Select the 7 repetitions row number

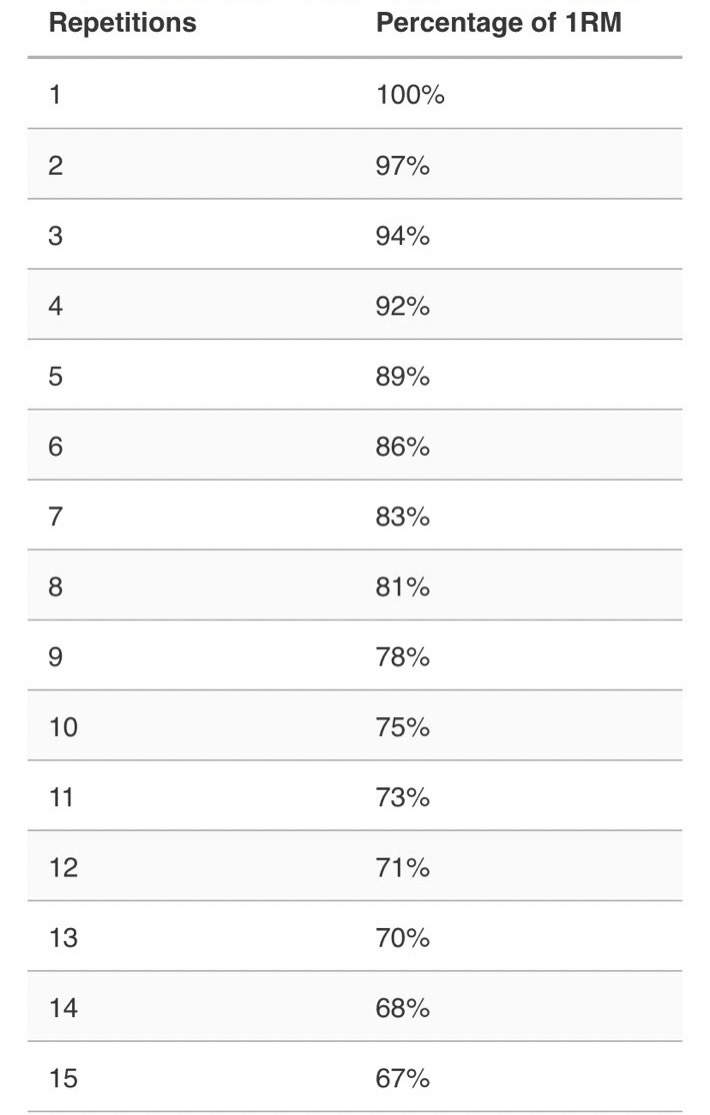tap(55, 516)
